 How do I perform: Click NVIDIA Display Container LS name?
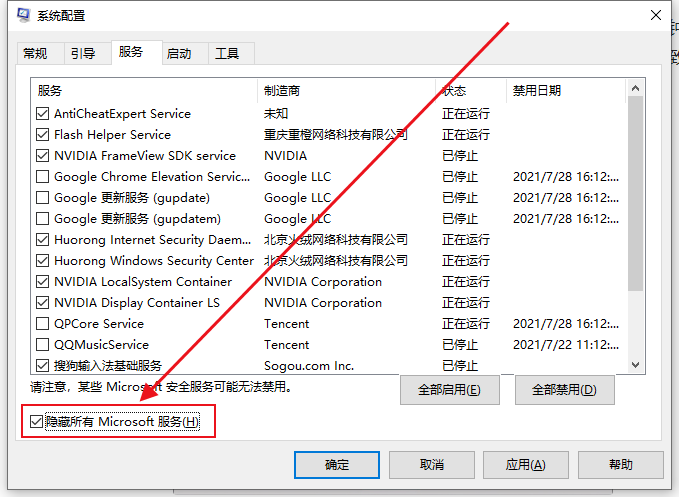137,303
